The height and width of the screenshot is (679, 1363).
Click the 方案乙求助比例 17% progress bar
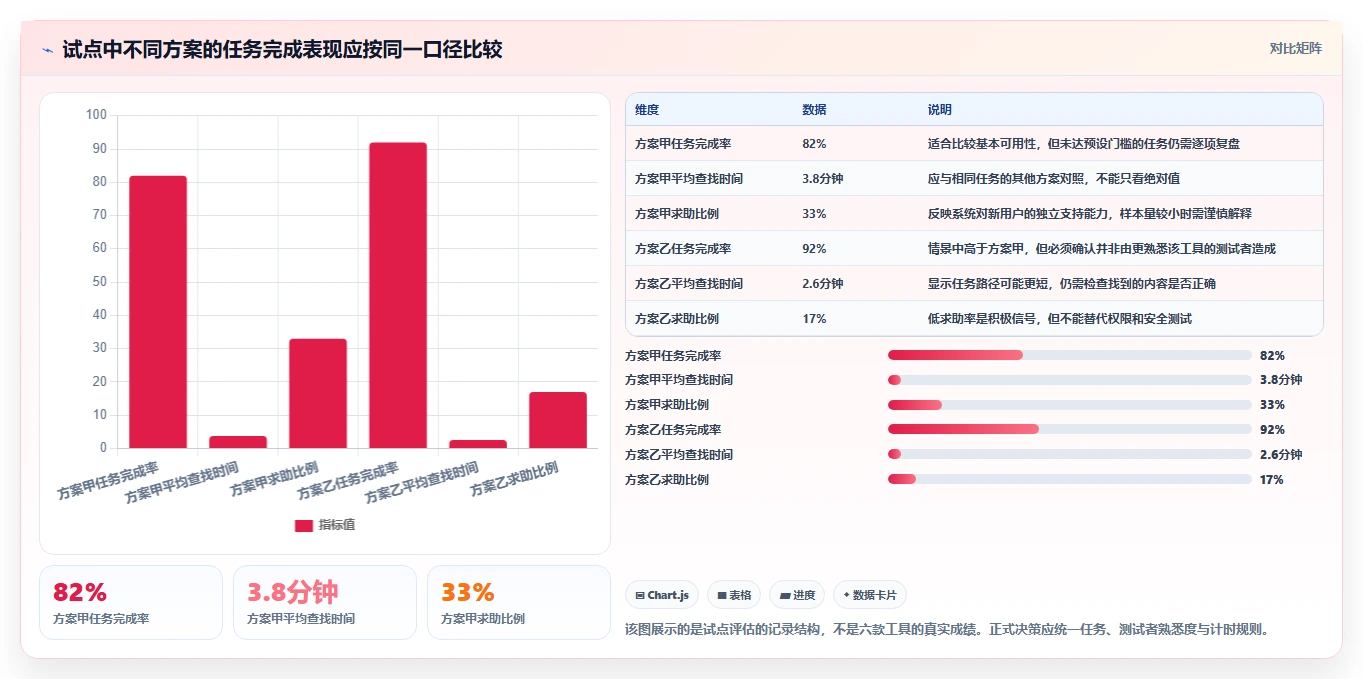coord(1070,480)
